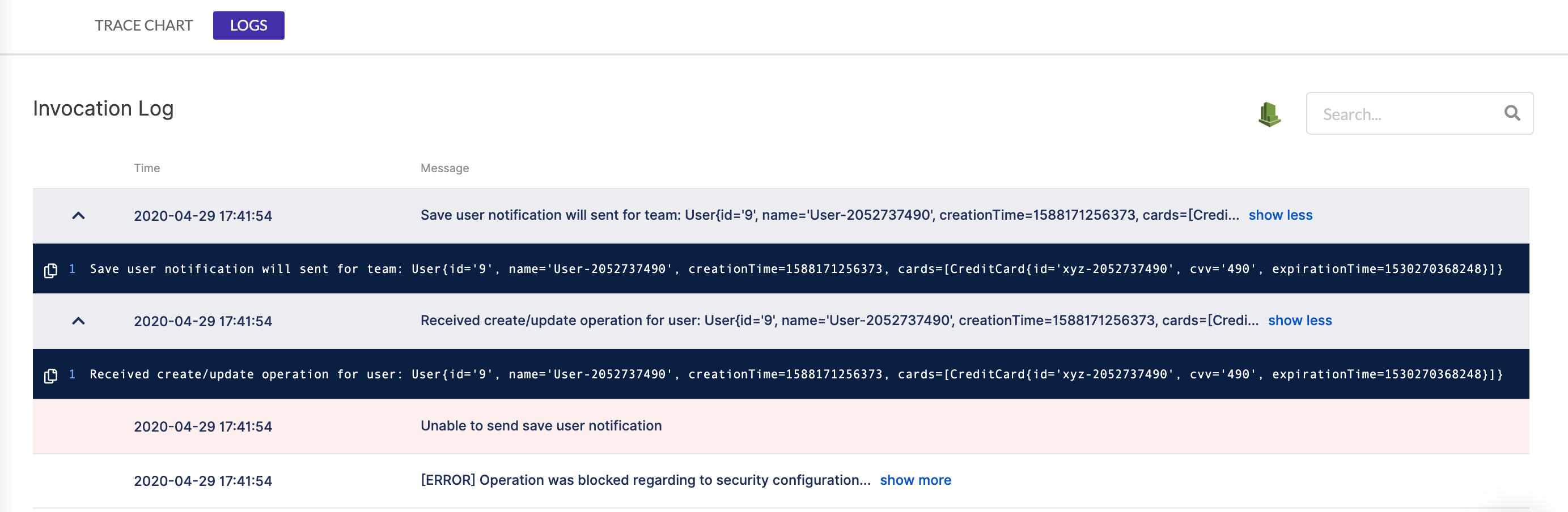Image resolution: width=1568 pixels, height=512 pixels.
Task: Click 'show less' on Received create/update row
Action: (1299, 321)
